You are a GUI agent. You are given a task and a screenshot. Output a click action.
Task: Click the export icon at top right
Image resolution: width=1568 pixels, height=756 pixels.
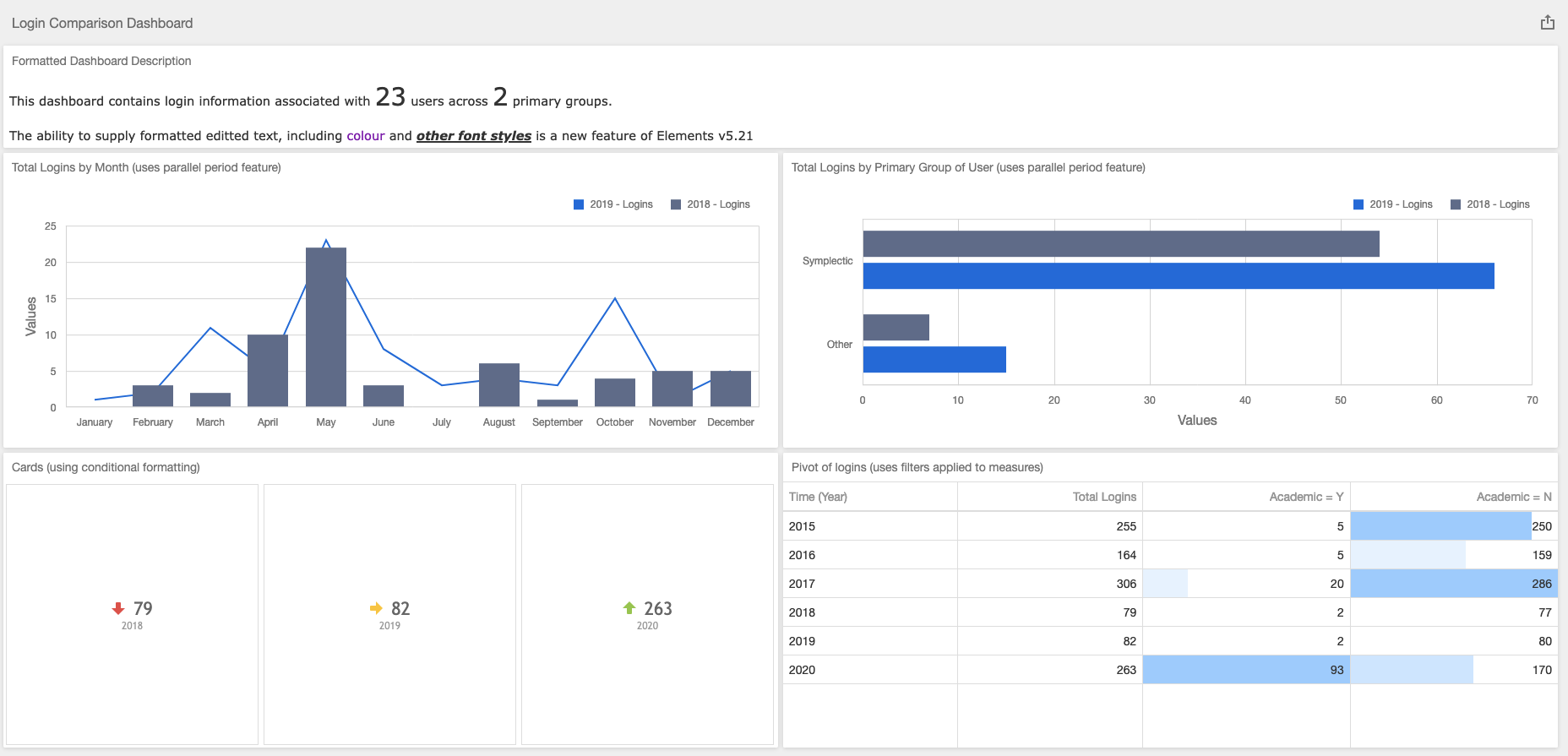click(x=1547, y=23)
